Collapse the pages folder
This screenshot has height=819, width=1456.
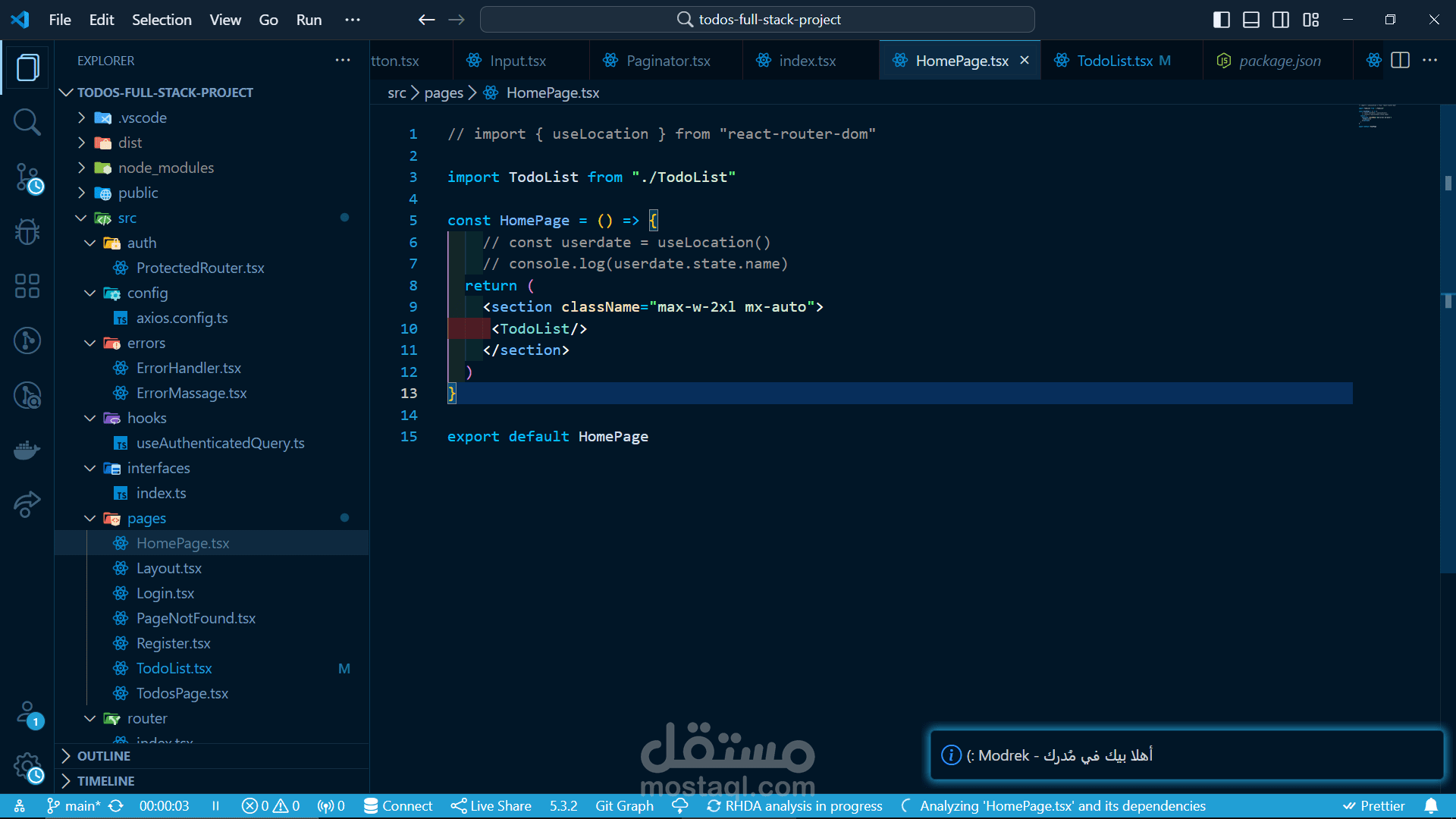146,518
